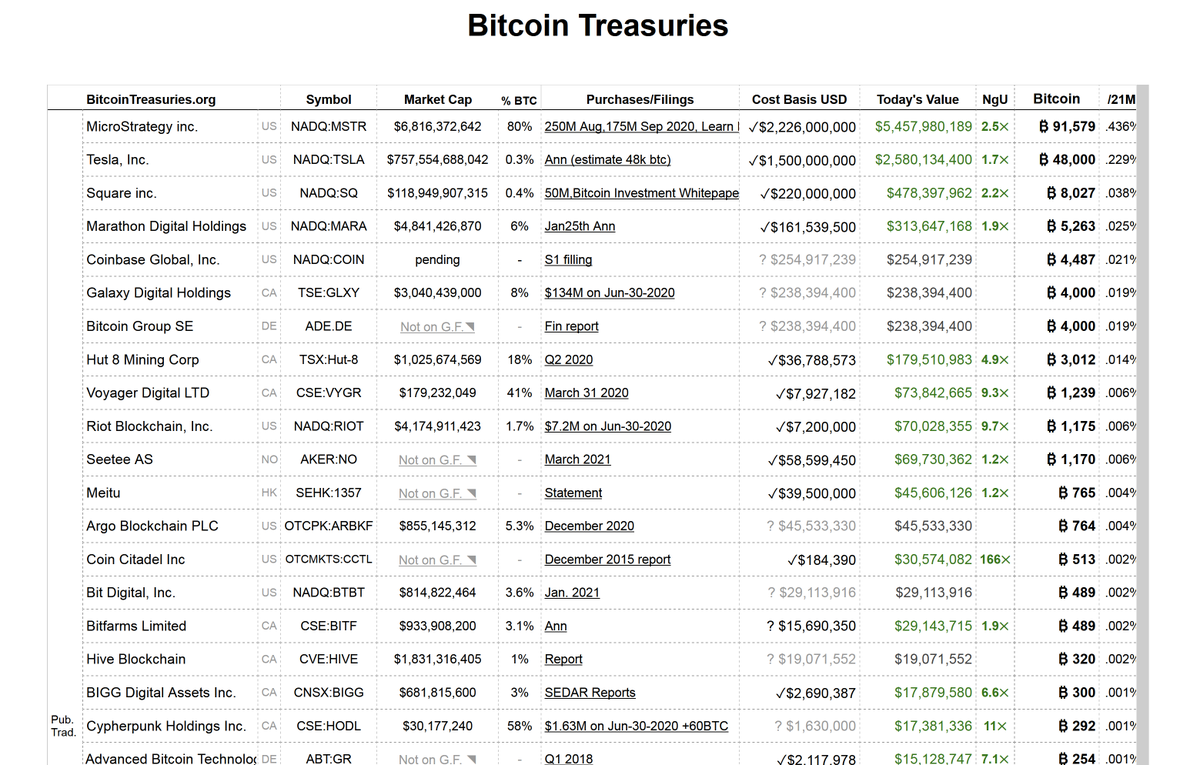
Task: Open BIGG Digital 'SEDAR Reports' link
Action: pos(589,693)
